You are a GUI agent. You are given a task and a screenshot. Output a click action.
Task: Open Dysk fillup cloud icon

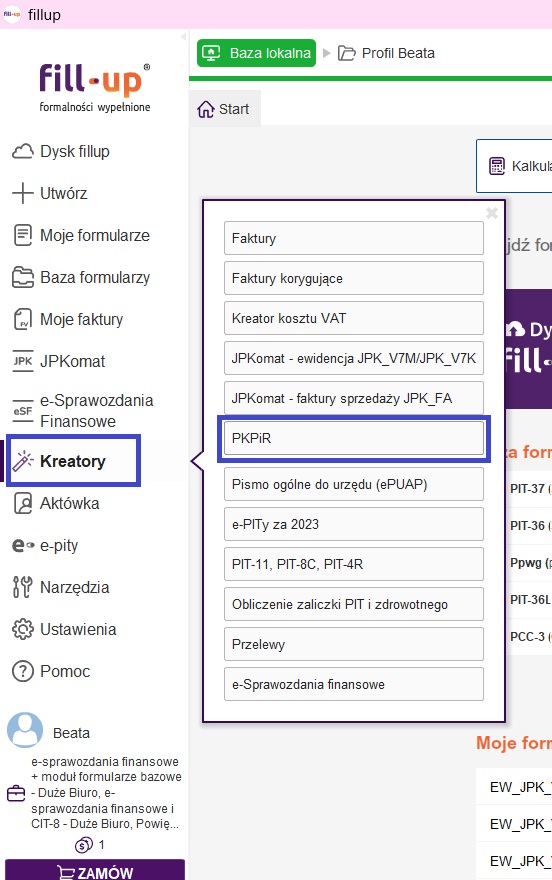[22, 152]
